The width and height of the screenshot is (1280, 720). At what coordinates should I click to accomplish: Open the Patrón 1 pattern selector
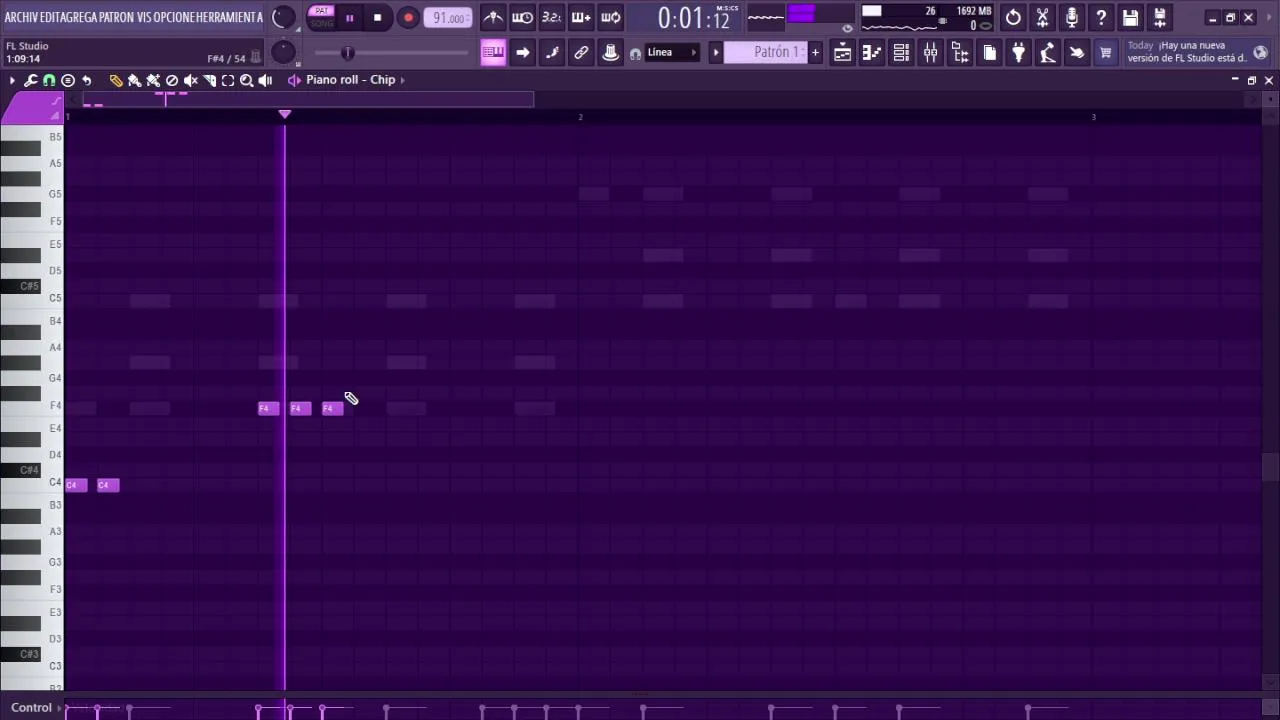765,53
